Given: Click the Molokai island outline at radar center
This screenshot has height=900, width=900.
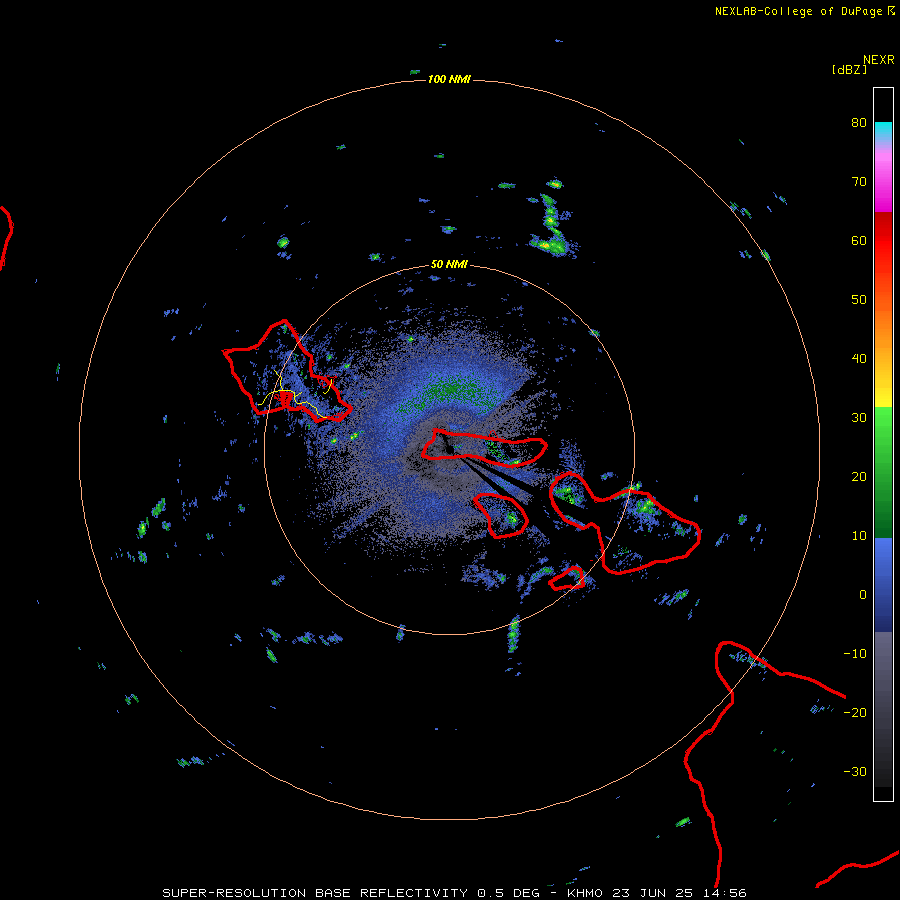Looking at the screenshot, I should 484,446.
